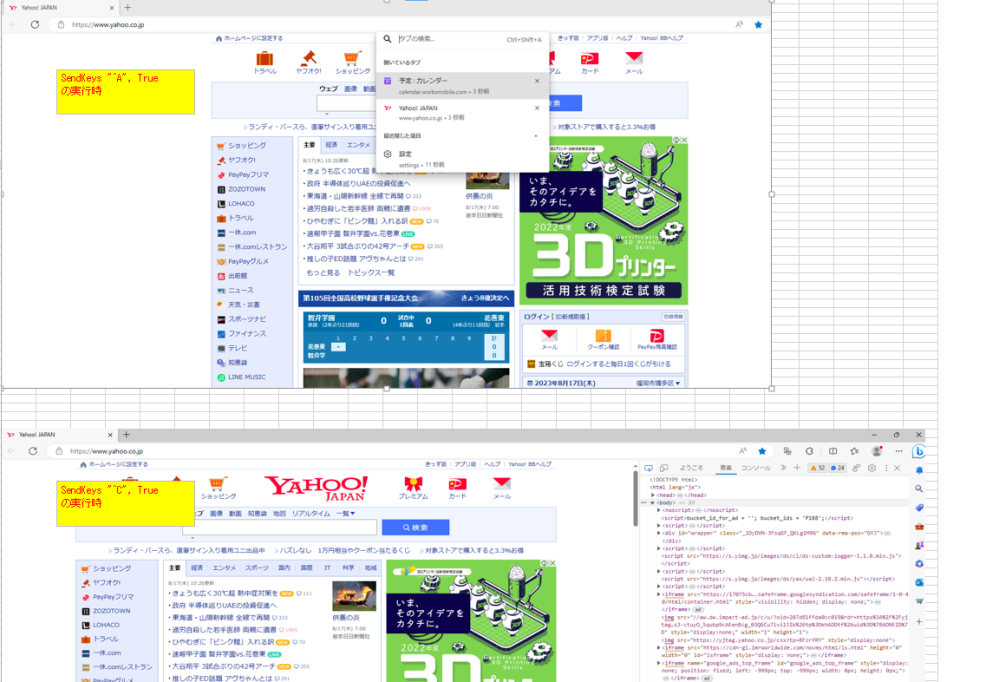The height and width of the screenshot is (682, 999).
Task: Collapse the 最近閉じた項目 section chevron
Action: 536,136
